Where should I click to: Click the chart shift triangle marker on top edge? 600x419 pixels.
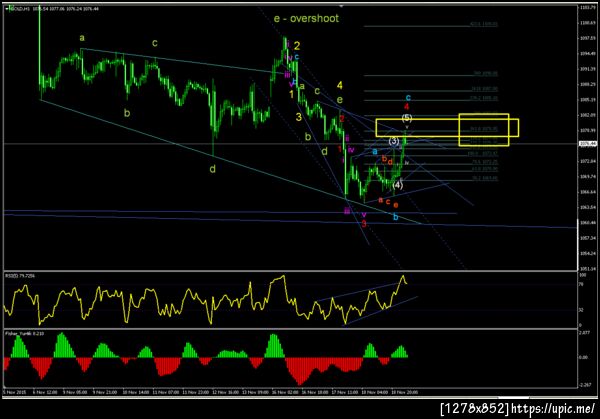point(341,6)
